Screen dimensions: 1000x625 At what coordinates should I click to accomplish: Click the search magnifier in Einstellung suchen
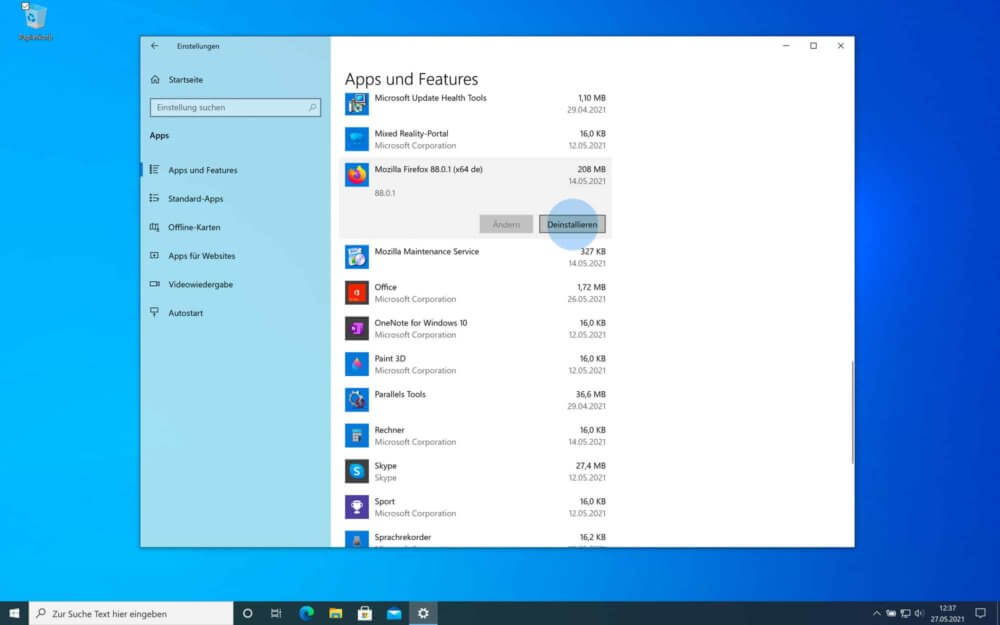[x=312, y=108]
